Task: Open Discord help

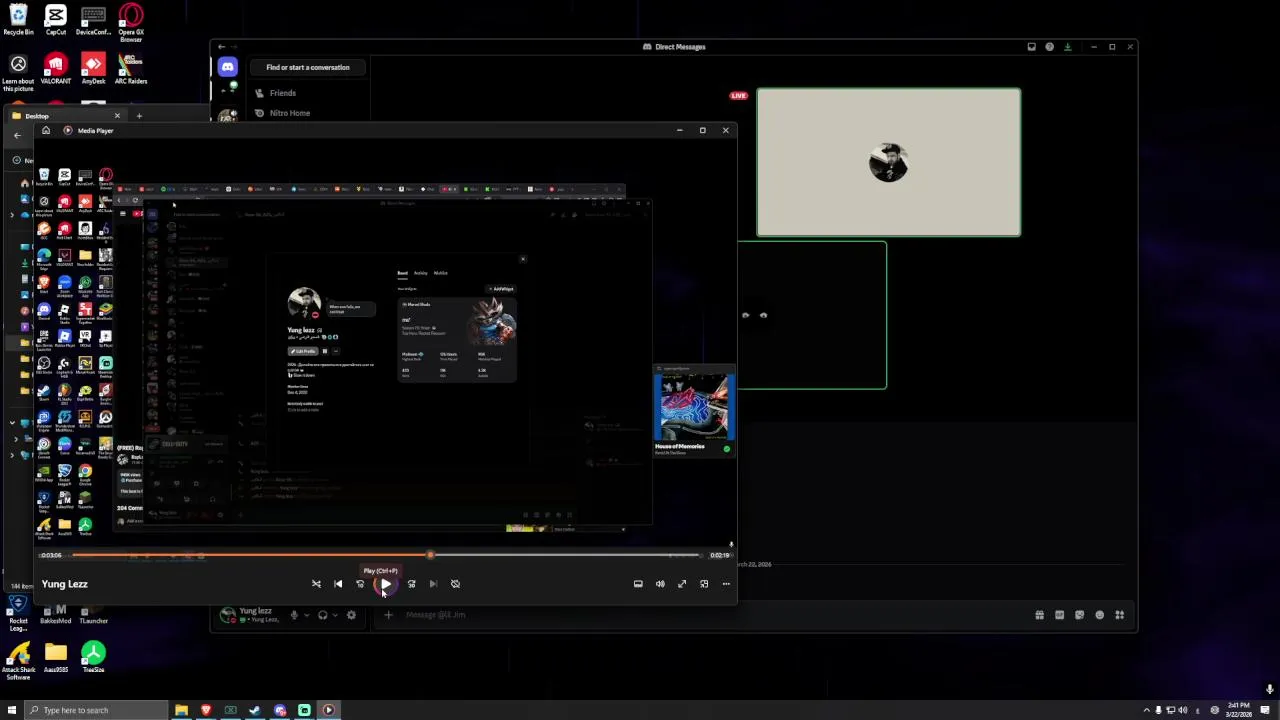Action: (1049, 47)
